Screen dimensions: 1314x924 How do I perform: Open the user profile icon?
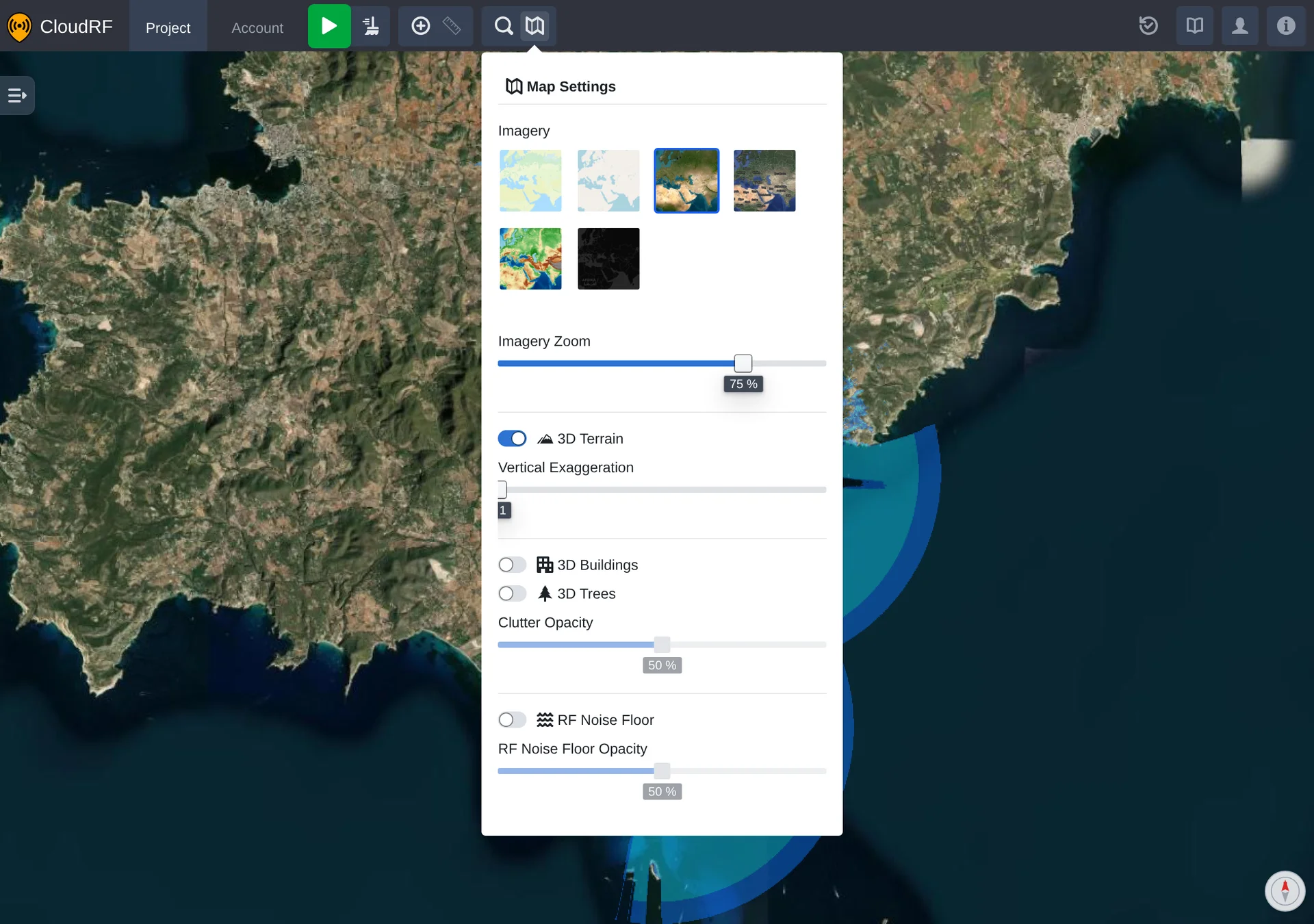(x=1239, y=26)
